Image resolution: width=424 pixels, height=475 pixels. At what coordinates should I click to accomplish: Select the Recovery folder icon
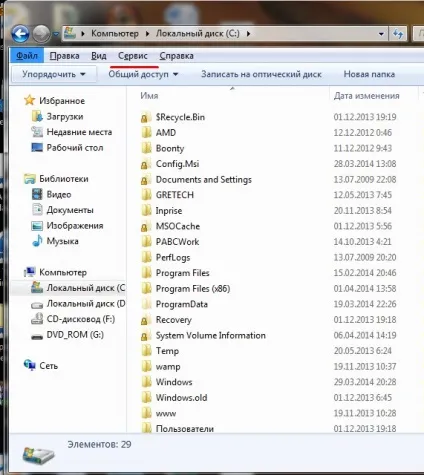coord(146,320)
